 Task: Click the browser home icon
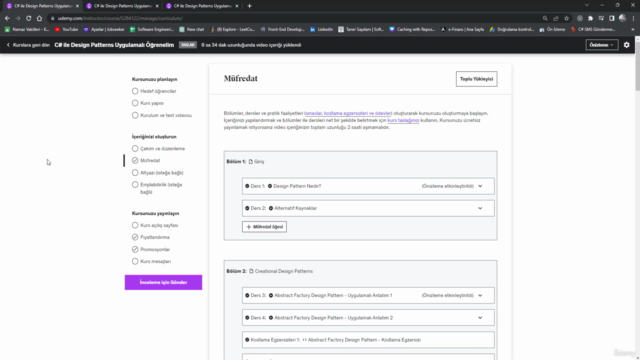pos(39,18)
